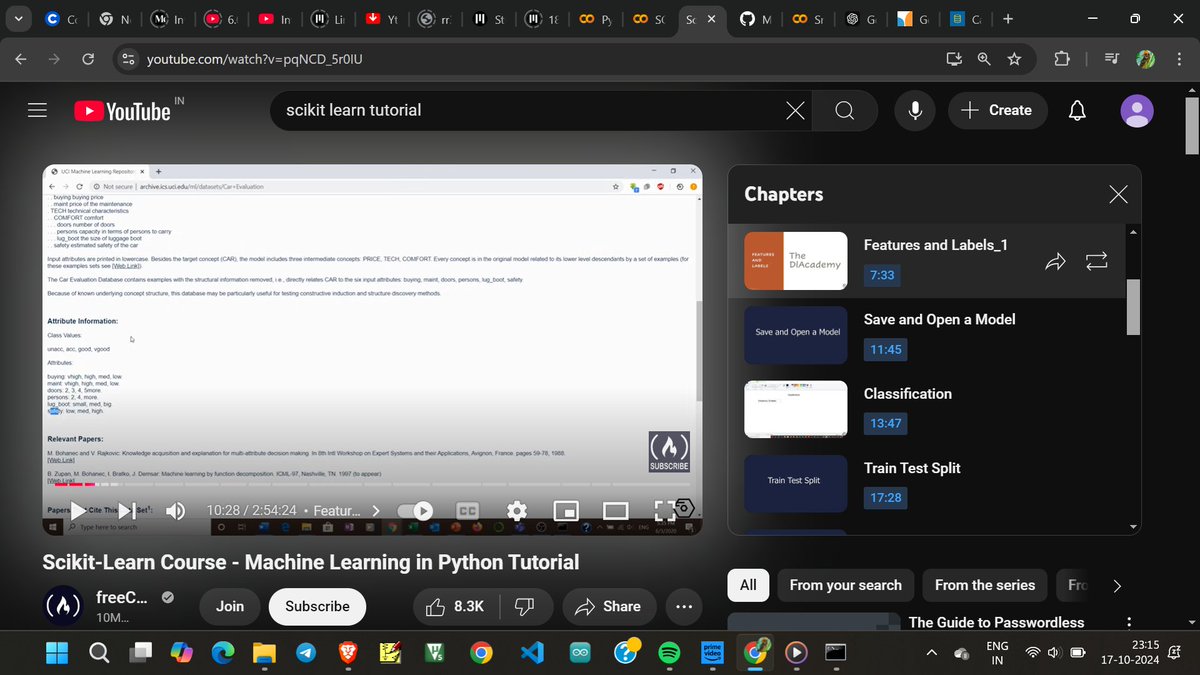Open Visual Studio Code from taskbar

coord(532,652)
